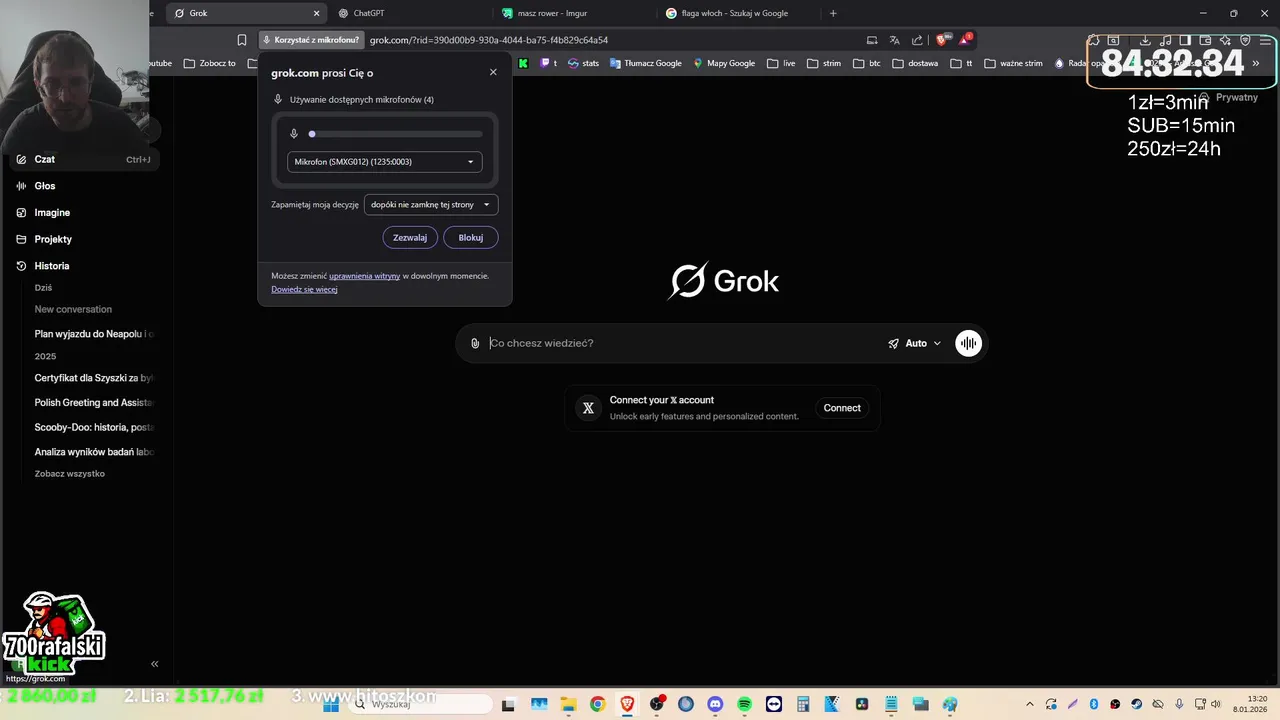The height and width of the screenshot is (720, 1280).
Task: Open the stats bookmark
Action: click(583, 63)
